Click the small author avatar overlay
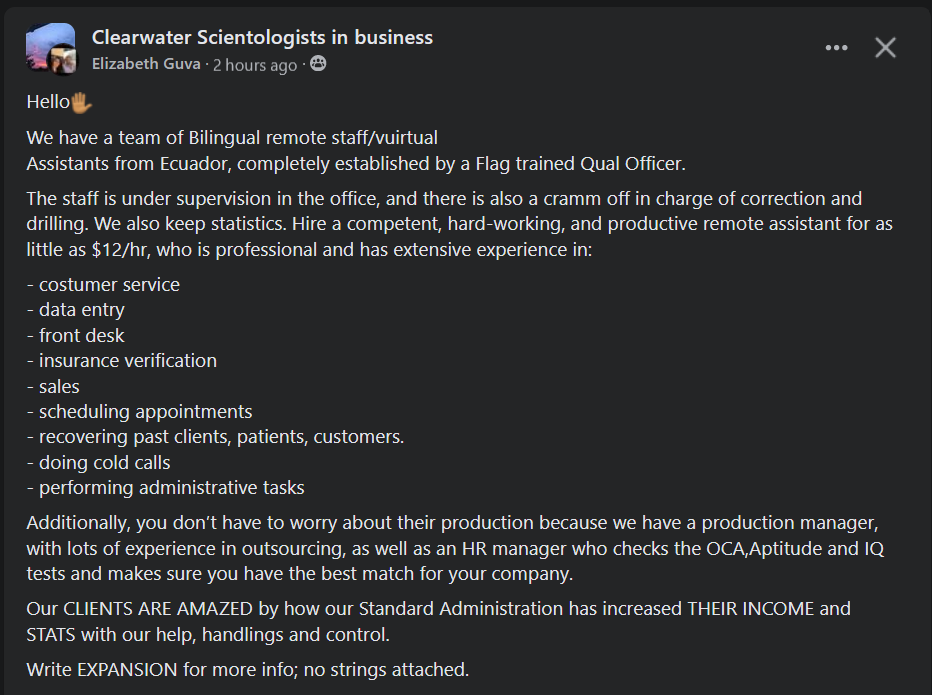 pyautogui.click(x=64, y=63)
